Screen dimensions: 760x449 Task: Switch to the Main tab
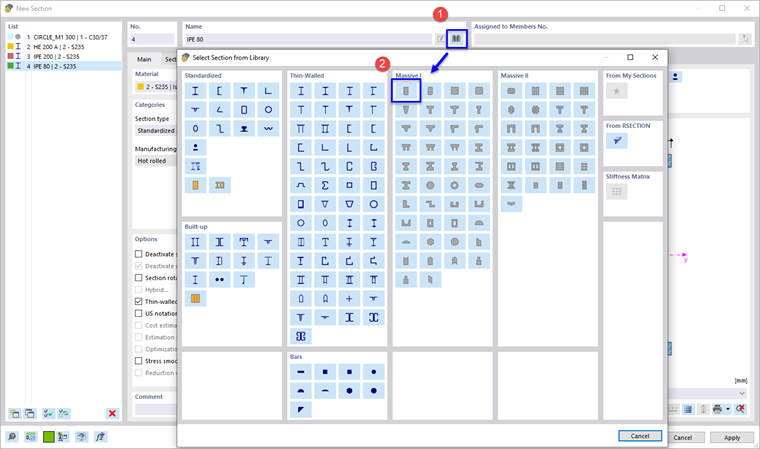(144, 59)
